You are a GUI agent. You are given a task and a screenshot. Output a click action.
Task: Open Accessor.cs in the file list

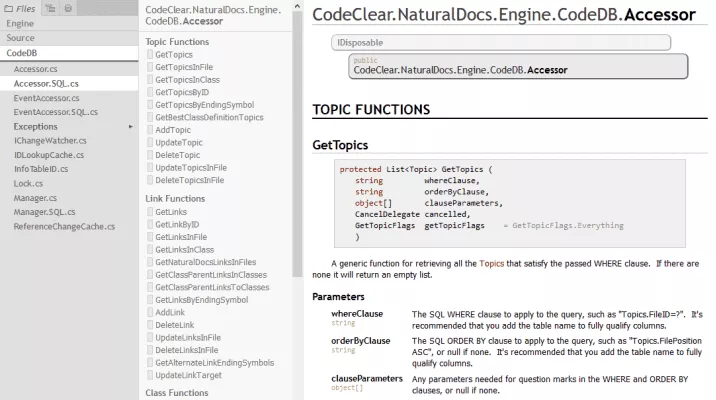pyautogui.click(x=36, y=69)
